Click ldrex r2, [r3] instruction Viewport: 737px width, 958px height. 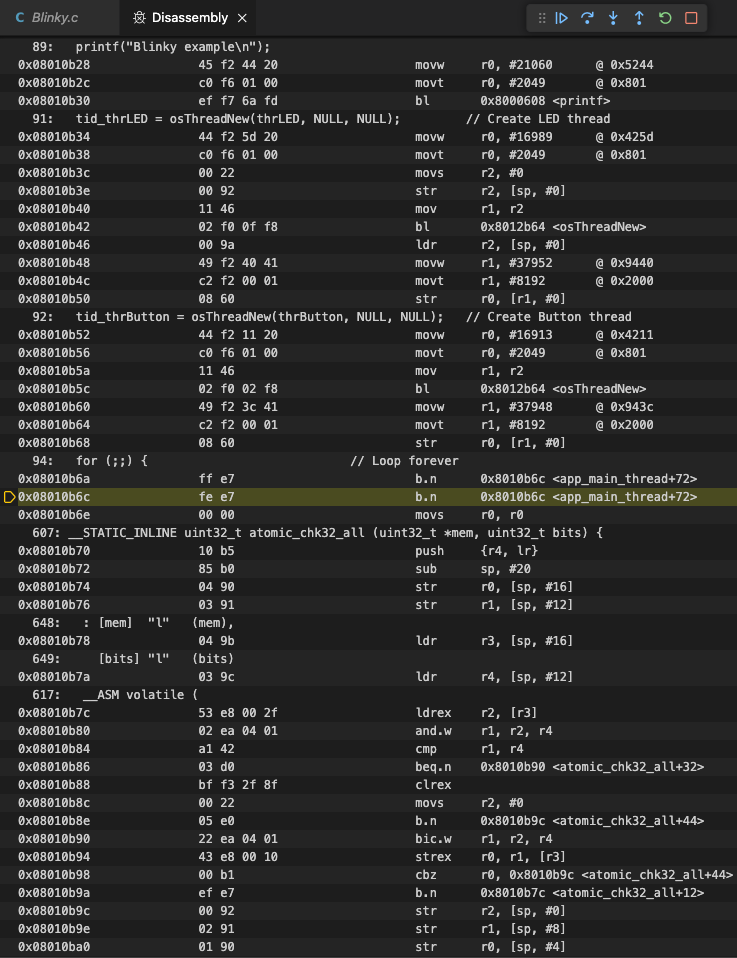pos(368,713)
